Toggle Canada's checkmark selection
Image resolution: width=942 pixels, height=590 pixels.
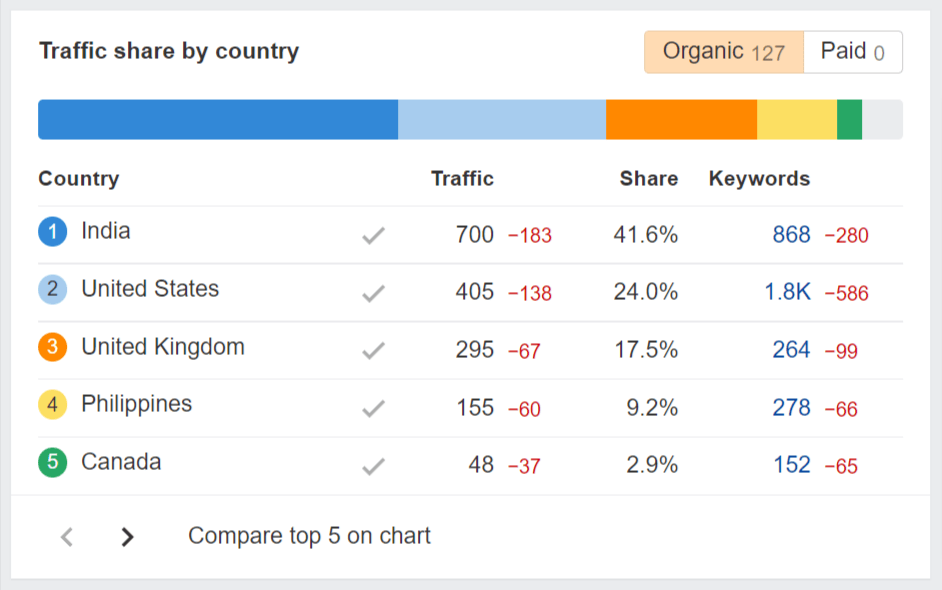[373, 462]
